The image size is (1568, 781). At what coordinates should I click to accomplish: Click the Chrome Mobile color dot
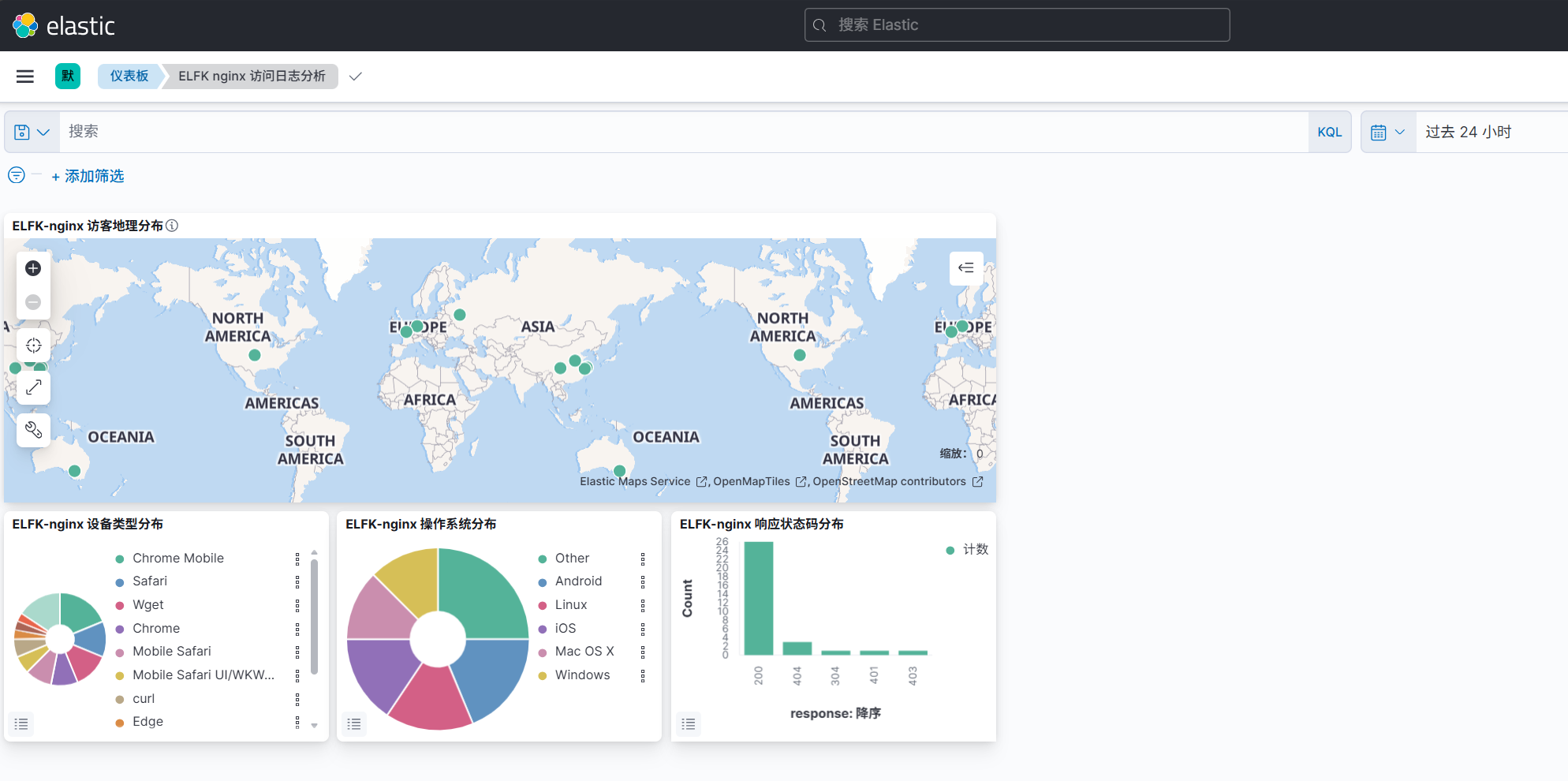pos(120,559)
